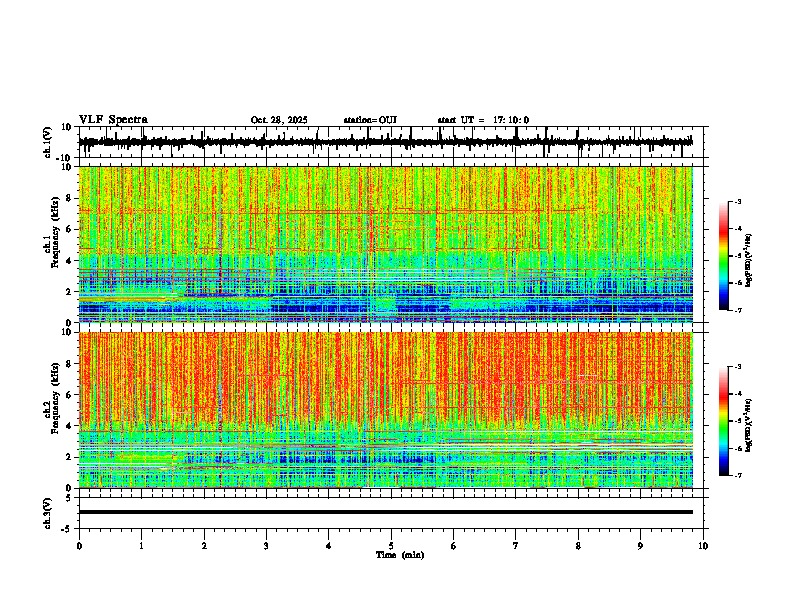Click the "station=OUI" header label
Viewport: 792px width, 612px height.
click(x=370, y=120)
